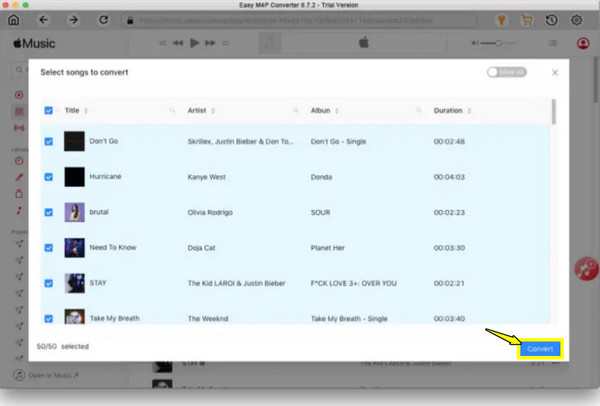The image size is (600, 406).
Task: Uncheck the brutal song checkbox
Action: (x=49, y=212)
